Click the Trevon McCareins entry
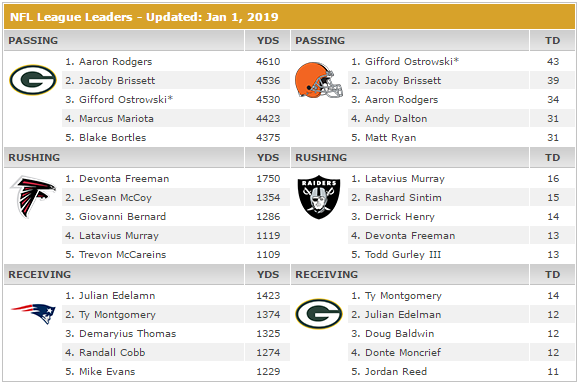Image resolution: width=580 pixels, height=382 pixels. [122, 254]
